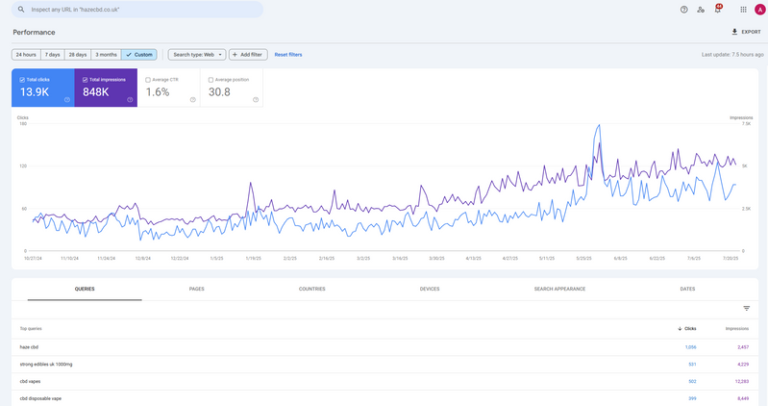Image resolution: width=768 pixels, height=406 pixels.
Task: Click the Inspect any URL input field
Action: click(137, 9)
